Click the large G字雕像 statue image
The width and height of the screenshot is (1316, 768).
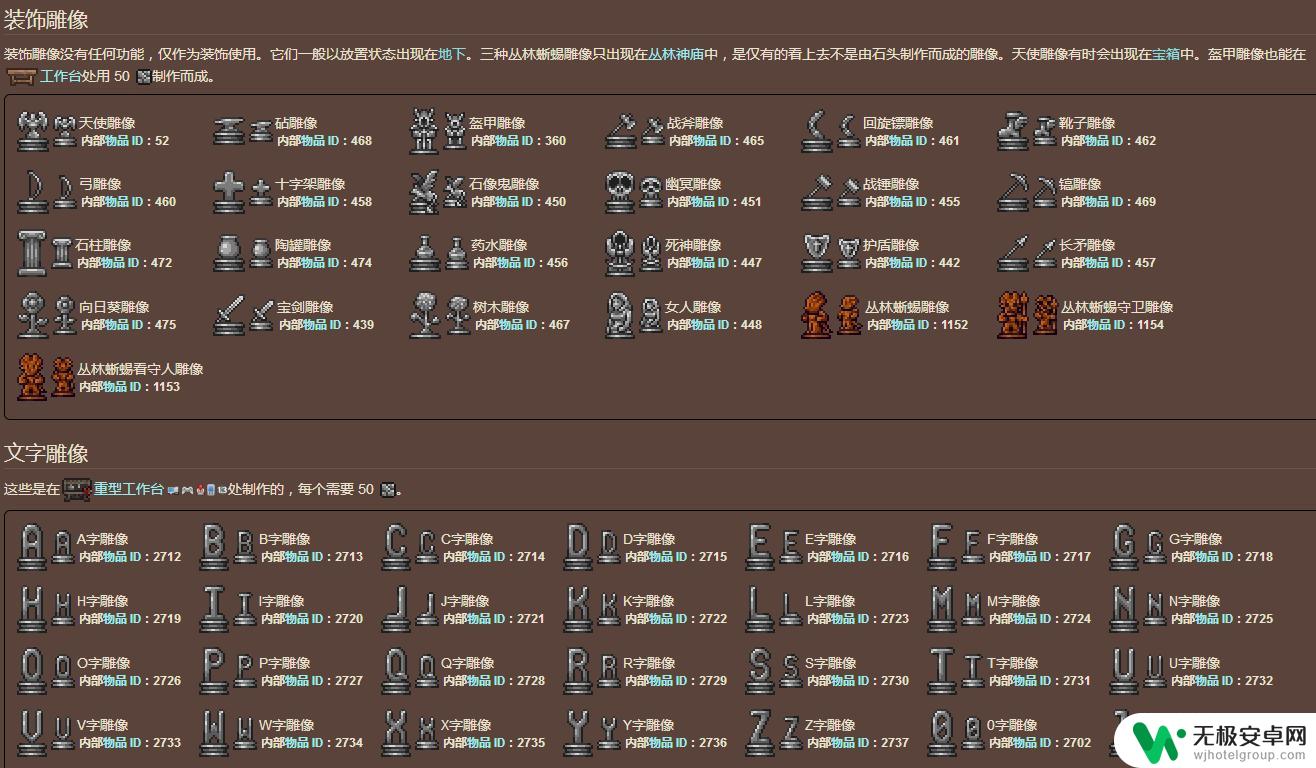coord(1124,547)
